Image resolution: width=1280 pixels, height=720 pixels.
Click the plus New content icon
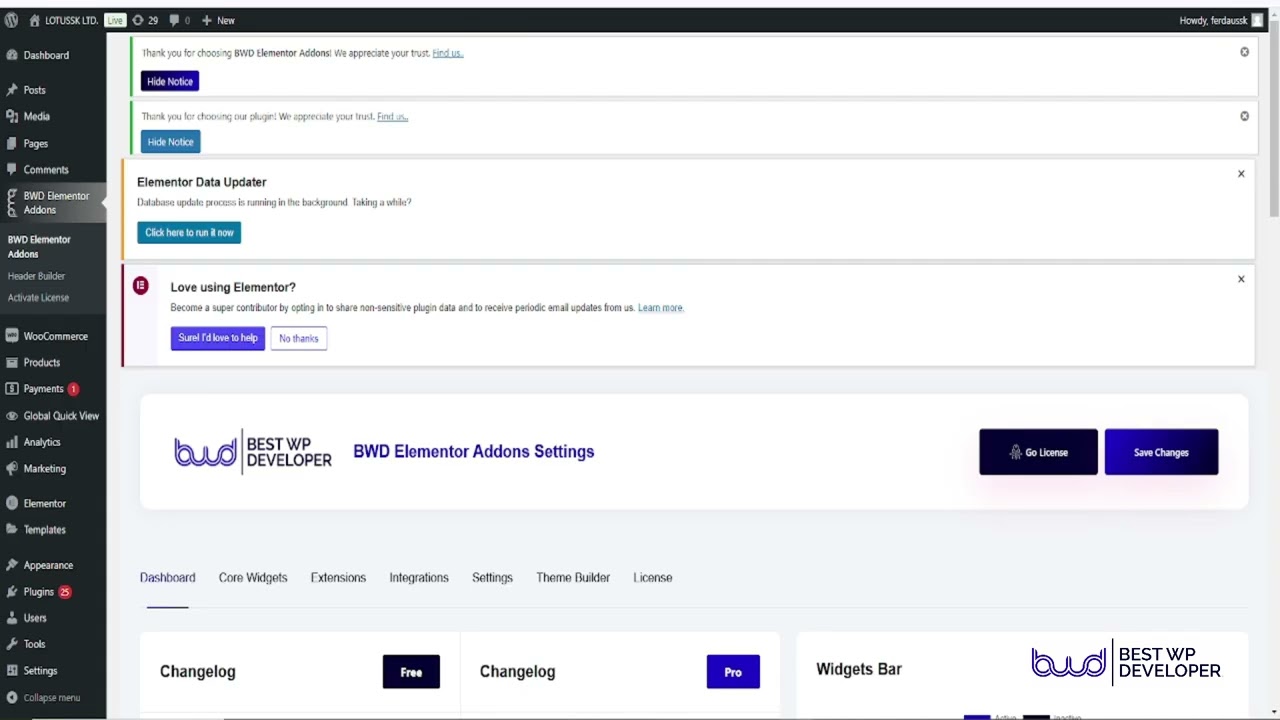click(206, 20)
